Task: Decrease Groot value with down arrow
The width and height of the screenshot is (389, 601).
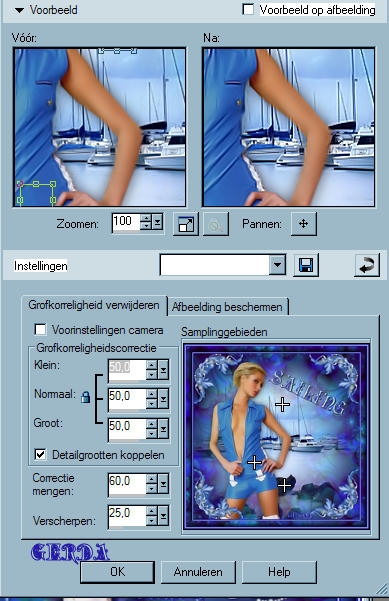Action: click(x=152, y=433)
